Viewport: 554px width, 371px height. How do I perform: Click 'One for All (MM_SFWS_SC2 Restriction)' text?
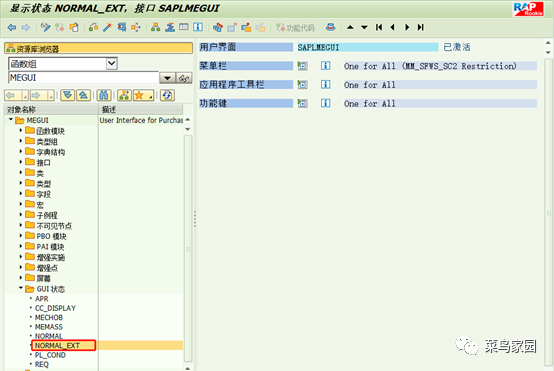[x=430, y=66]
